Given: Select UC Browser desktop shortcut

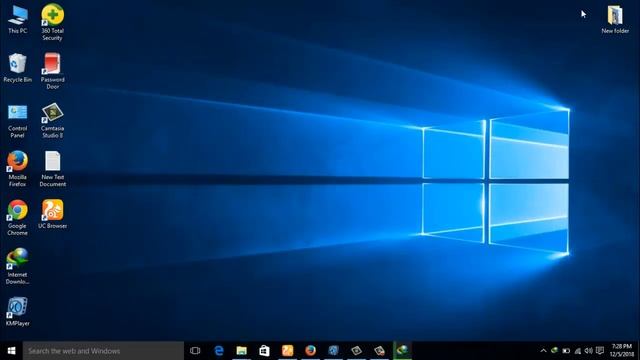Looking at the screenshot, I should [52, 214].
